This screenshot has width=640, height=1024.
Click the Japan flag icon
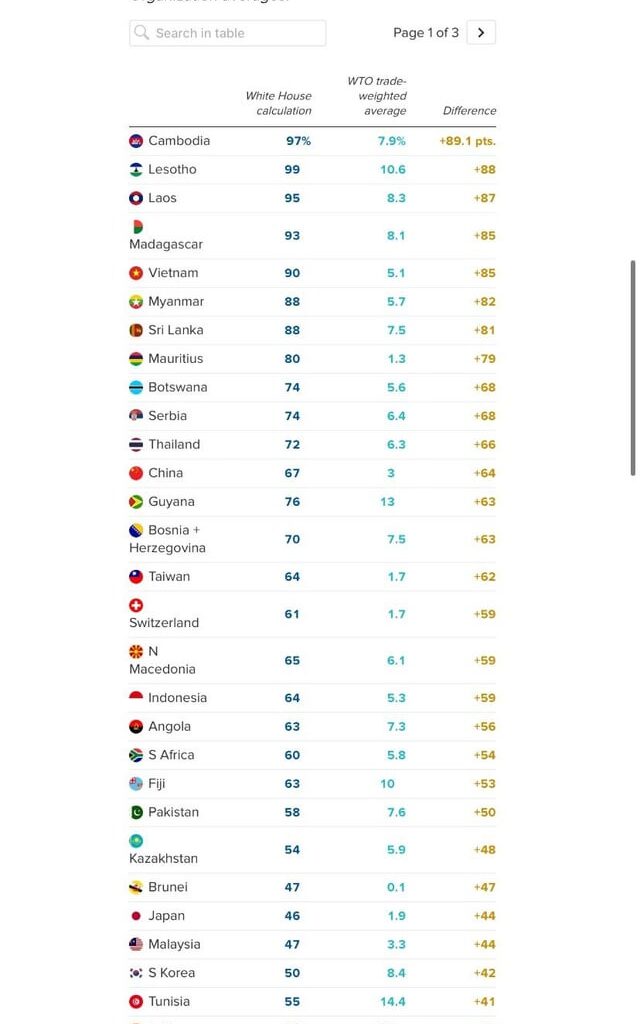(x=136, y=916)
